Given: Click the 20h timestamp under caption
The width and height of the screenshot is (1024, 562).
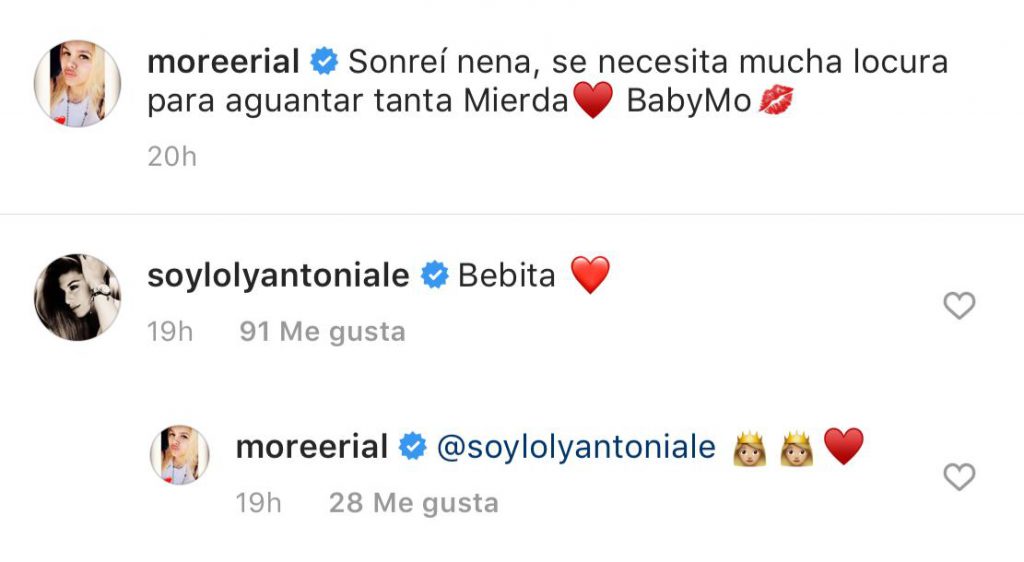Looking at the screenshot, I should (x=172, y=157).
